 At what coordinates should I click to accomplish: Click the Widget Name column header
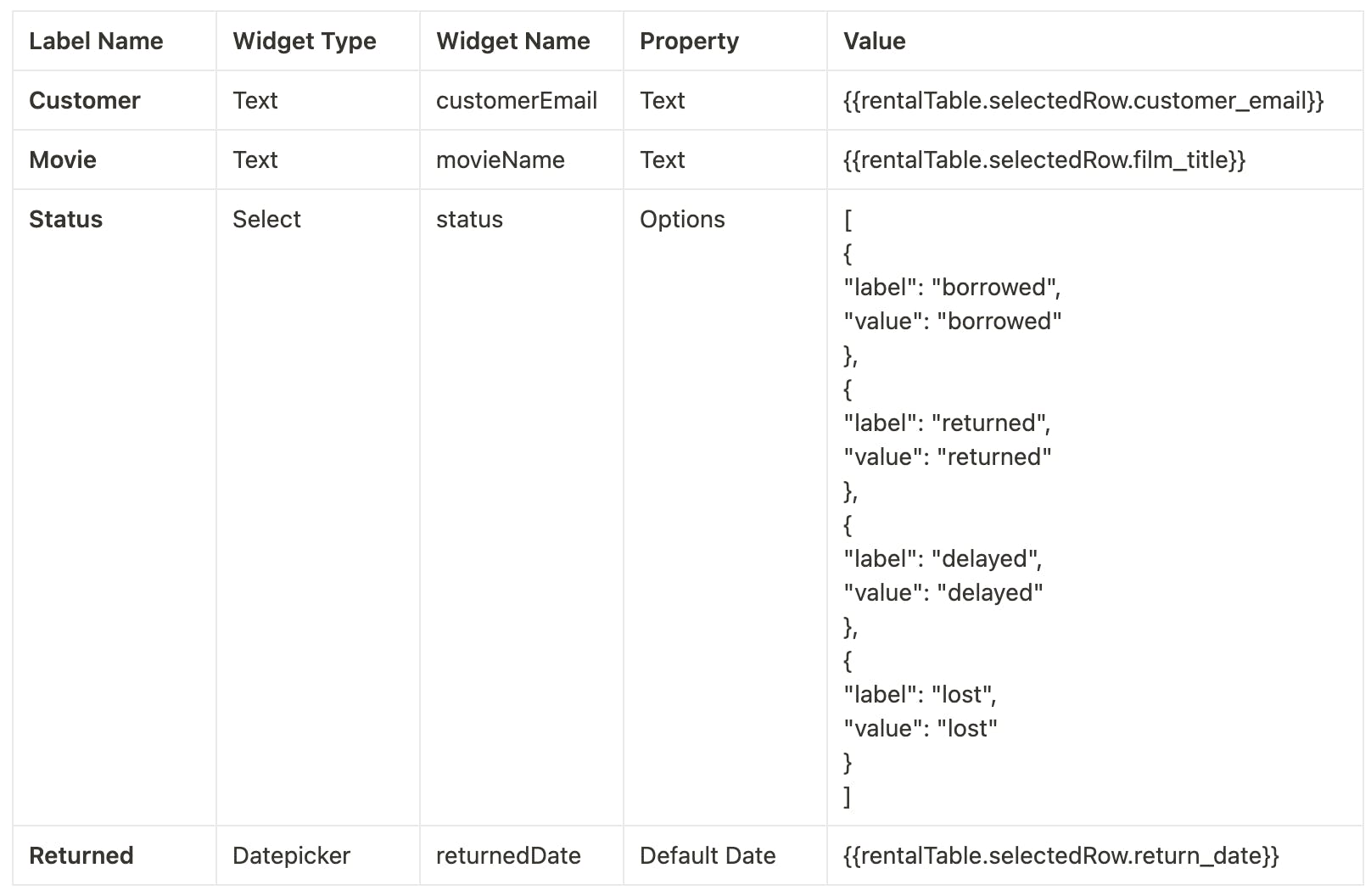512,41
